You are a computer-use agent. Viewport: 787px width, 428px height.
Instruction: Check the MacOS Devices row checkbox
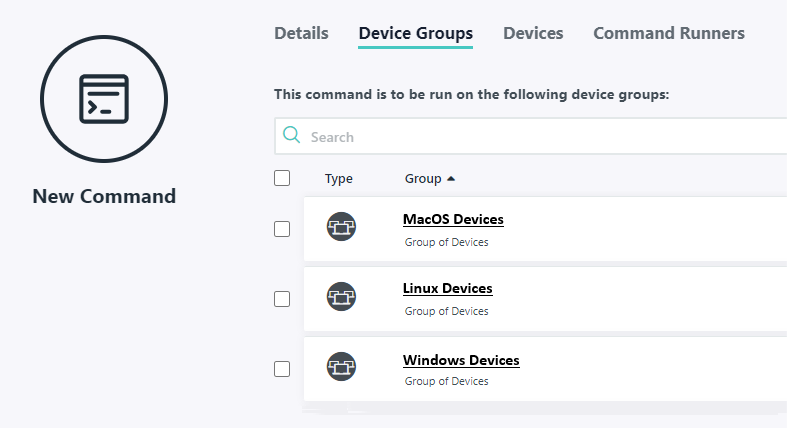[282, 229]
